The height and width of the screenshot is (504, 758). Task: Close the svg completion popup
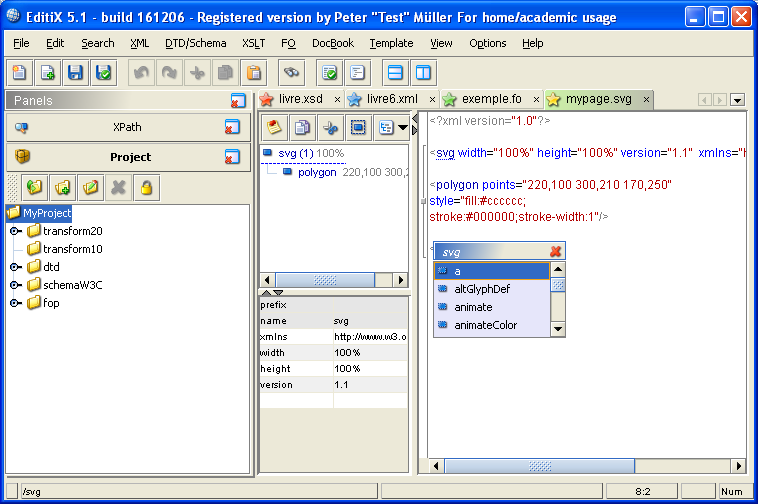[x=555, y=251]
